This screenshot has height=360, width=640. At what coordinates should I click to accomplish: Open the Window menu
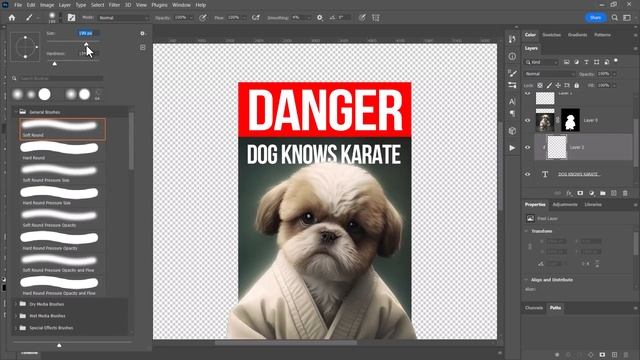pyautogui.click(x=181, y=5)
